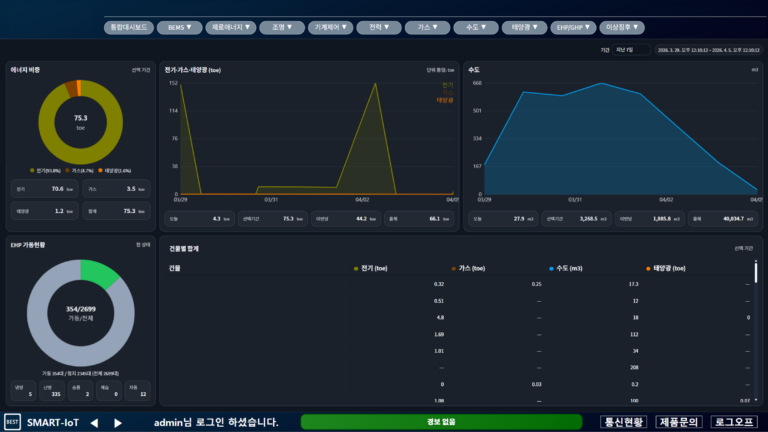Click the green 가동 segment of EHP donut
The height and width of the screenshot is (432, 768).
(98, 273)
